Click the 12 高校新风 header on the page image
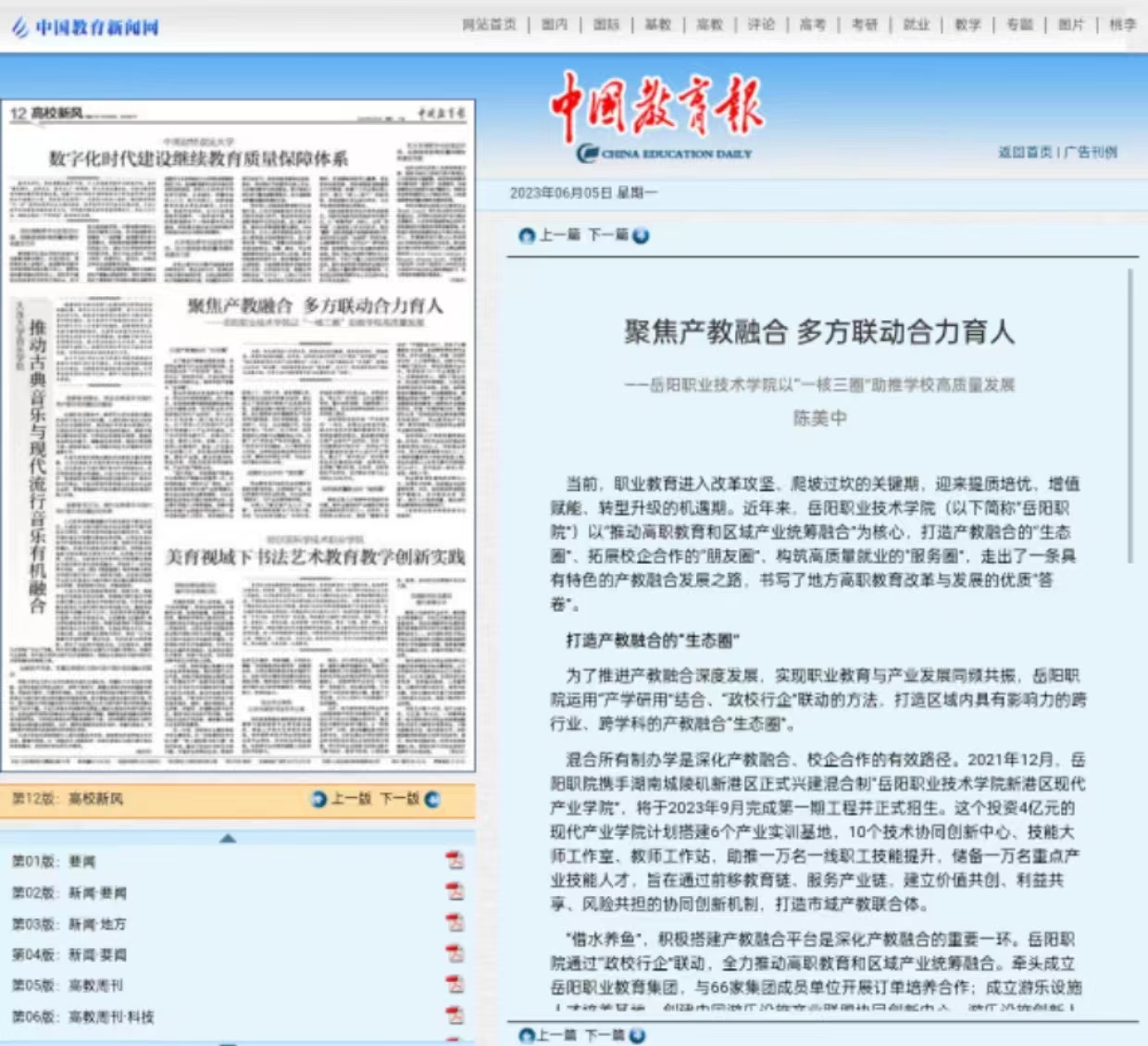 point(46,114)
